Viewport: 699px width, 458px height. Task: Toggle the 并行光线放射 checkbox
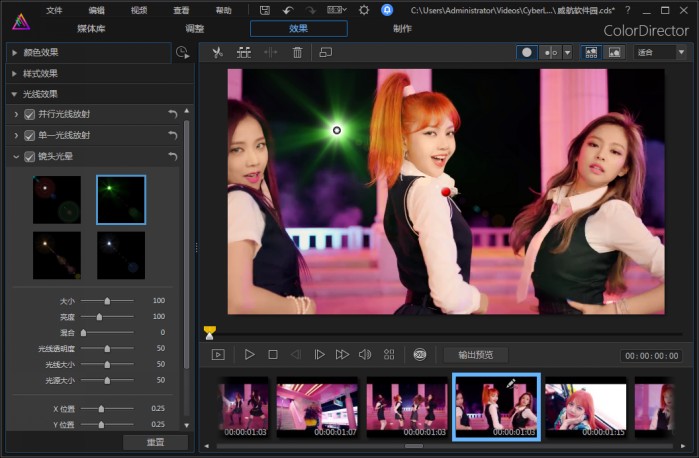click(29, 115)
